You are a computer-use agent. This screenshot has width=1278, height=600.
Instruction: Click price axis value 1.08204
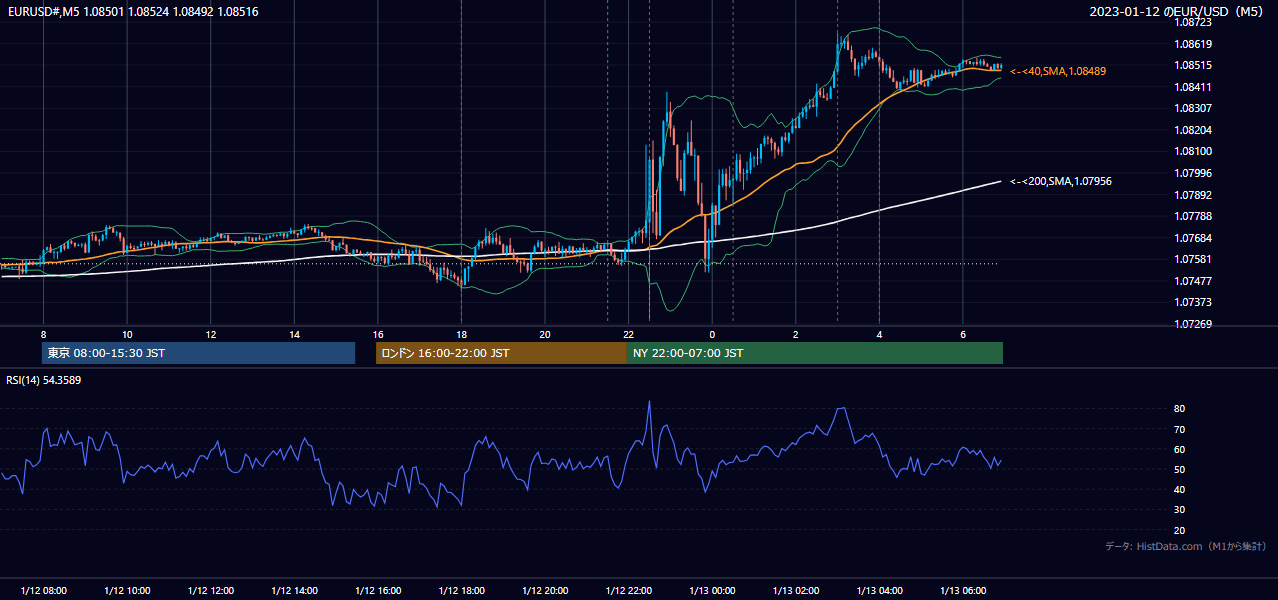[x=1194, y=130]
